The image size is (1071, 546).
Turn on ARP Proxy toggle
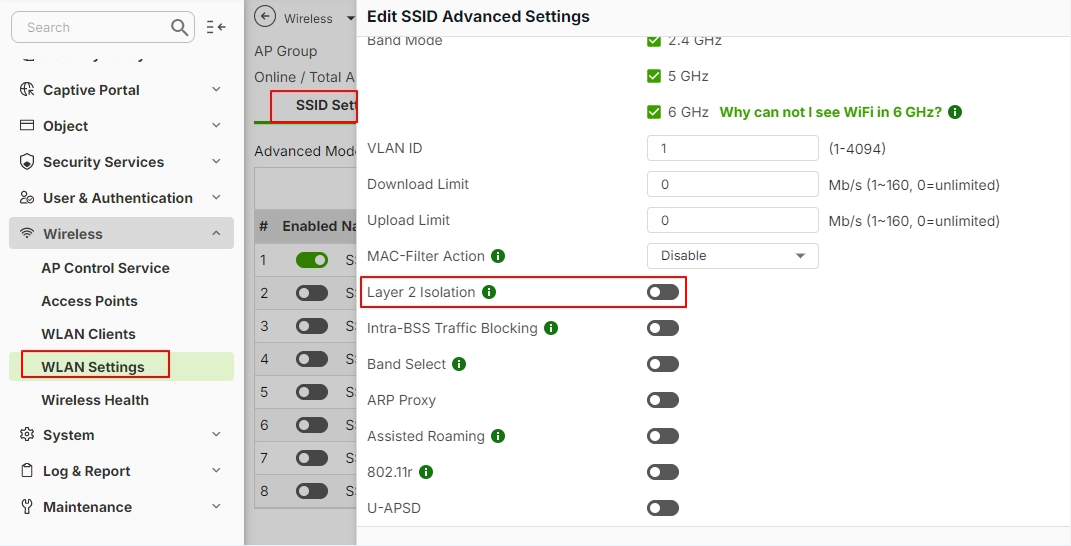pos(663,400)
